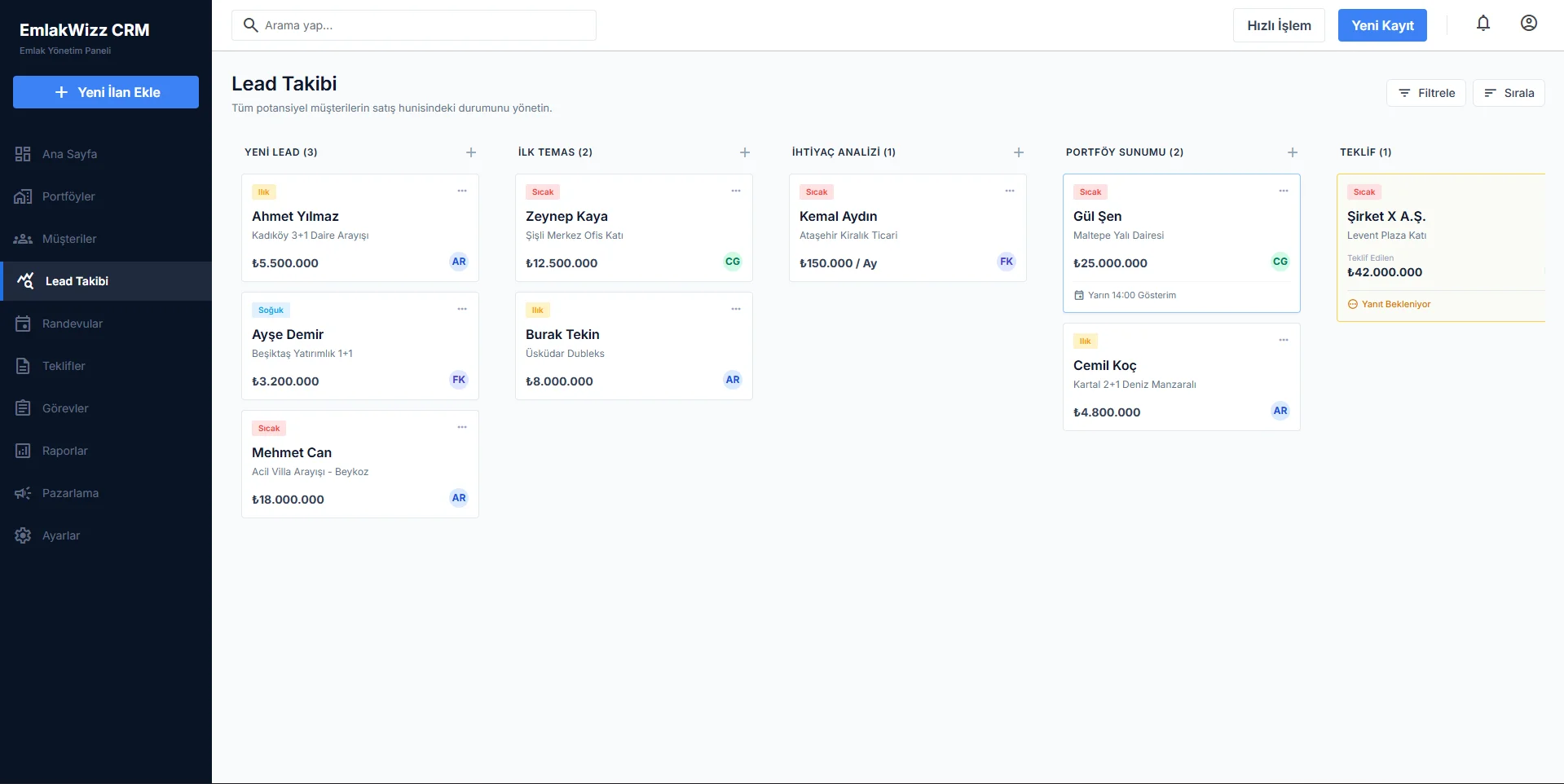Open Ayarlar settings in sidebar

pyautogui.click(x=106, y=535)
